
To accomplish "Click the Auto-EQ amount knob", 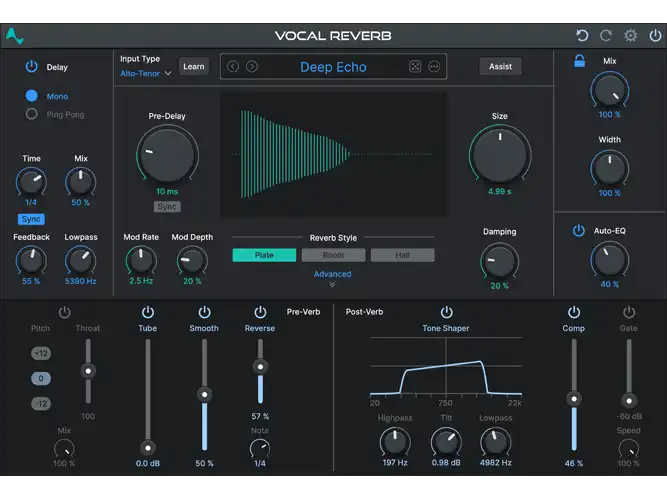I will [x=609, y=260].
